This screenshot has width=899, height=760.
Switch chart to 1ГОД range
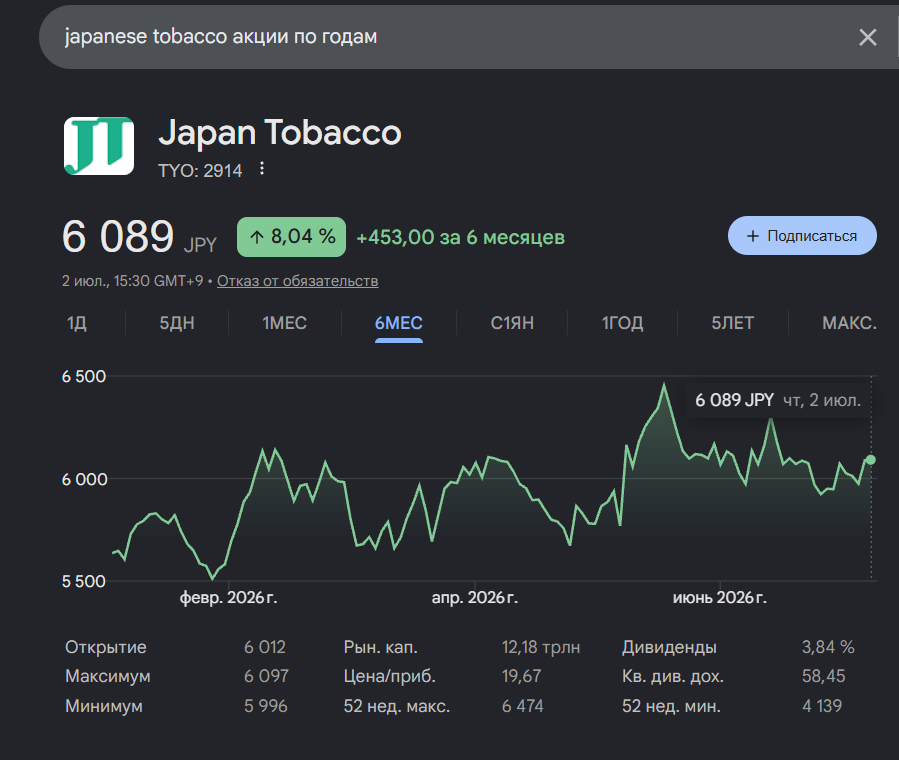622,323
